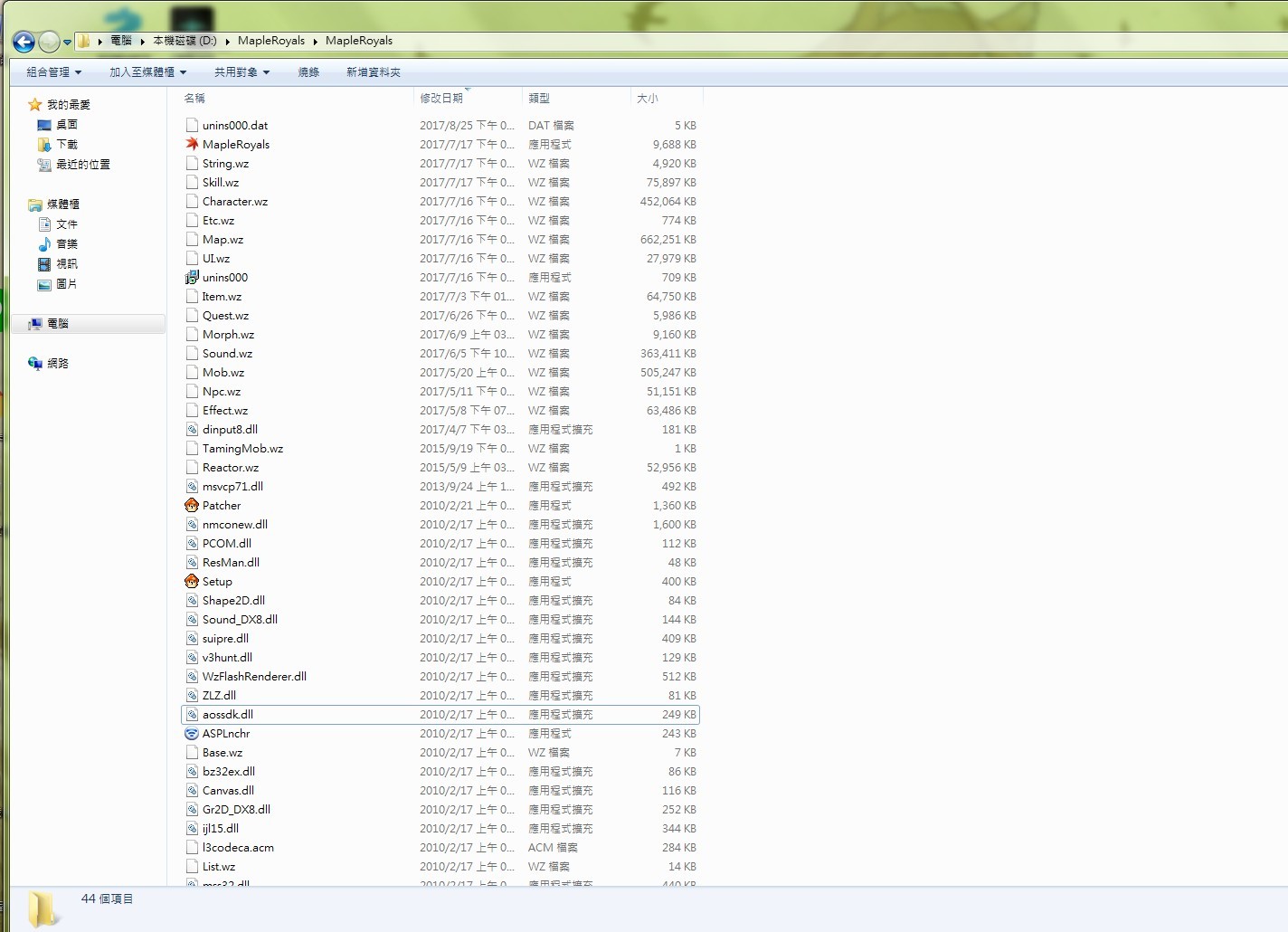This screenshot has height=932, width=1288.
Task: Click the Network (網路) icon in sidebar
Action: 35,363
